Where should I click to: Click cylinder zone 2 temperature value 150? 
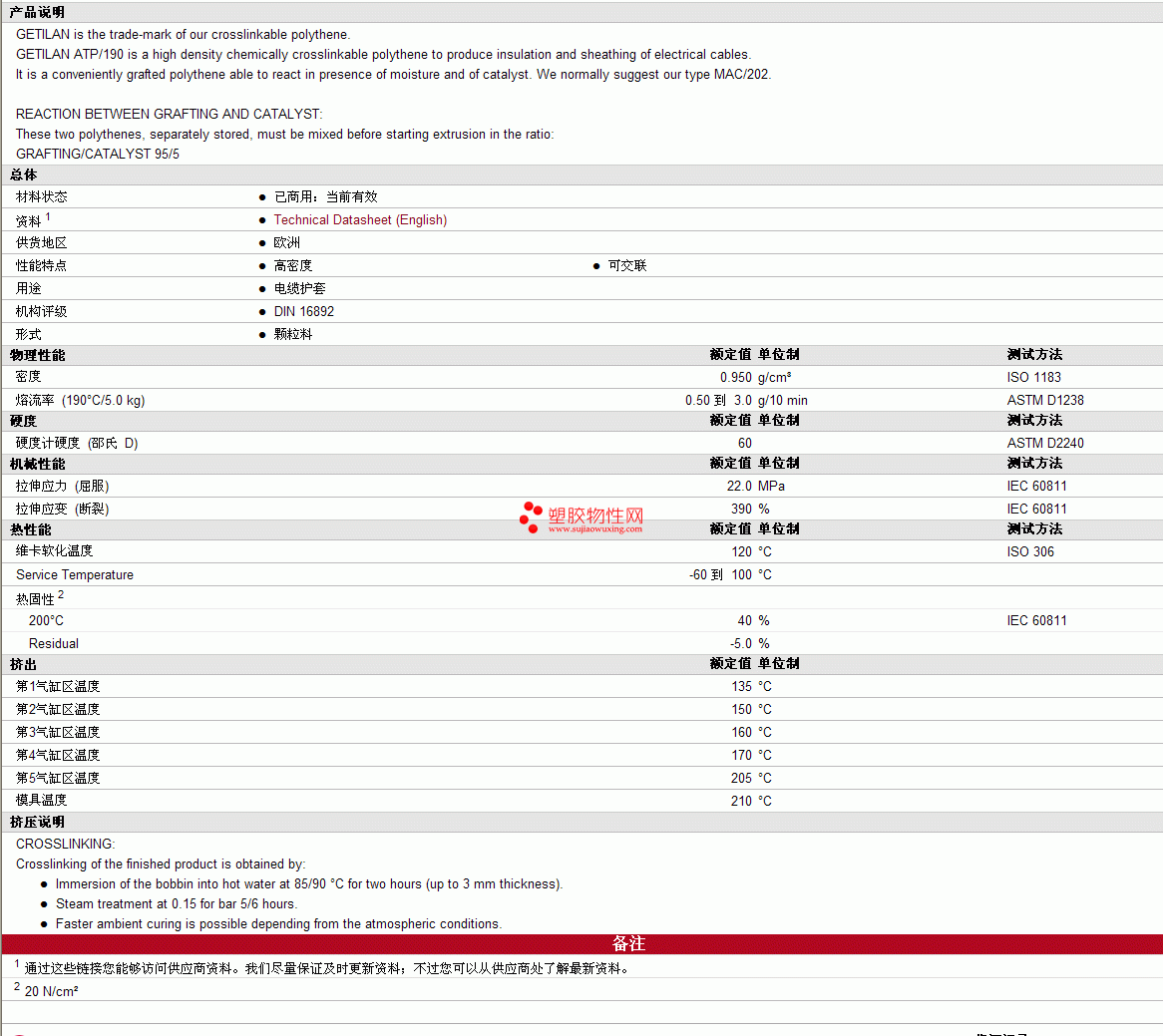tap(742, 710)
